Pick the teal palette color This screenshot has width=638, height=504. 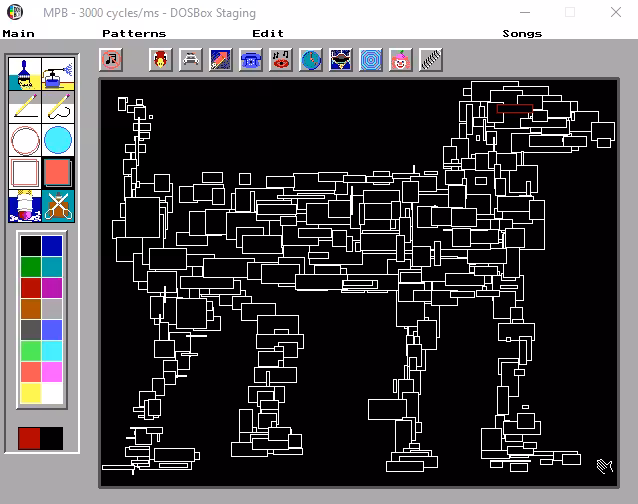(x=52, y=267)
